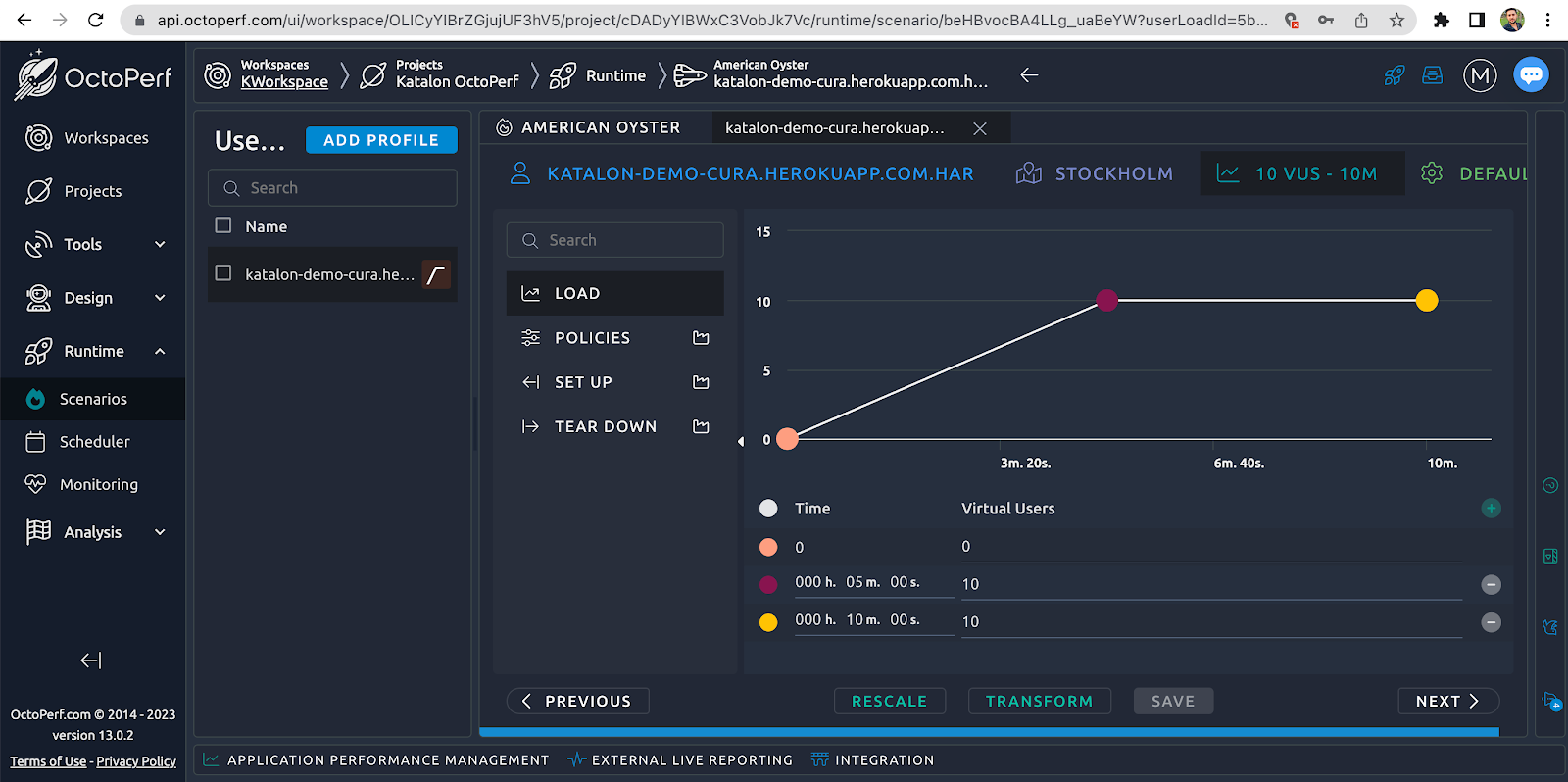Click the American Oyster breadcrumb ship icon
The height and width of the screenshot is (782, 1568).
coord(690,75)
